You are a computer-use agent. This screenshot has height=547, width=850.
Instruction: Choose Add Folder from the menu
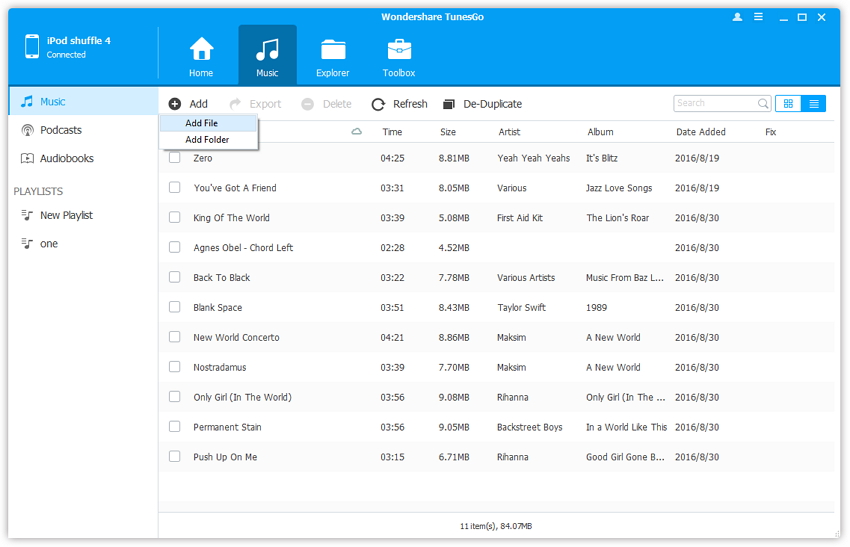coord(207,140)
